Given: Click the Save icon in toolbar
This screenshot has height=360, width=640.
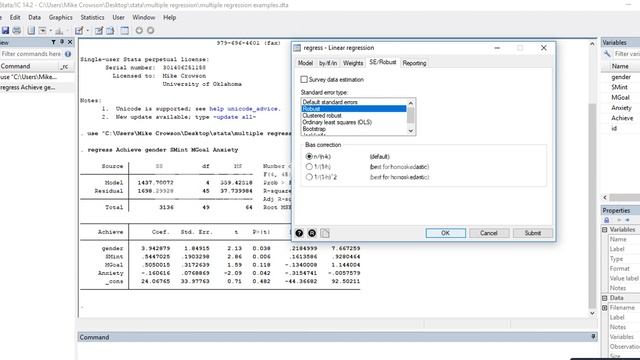Looking at the screenshot, I should pyautogui.click(x=5, y=31).
